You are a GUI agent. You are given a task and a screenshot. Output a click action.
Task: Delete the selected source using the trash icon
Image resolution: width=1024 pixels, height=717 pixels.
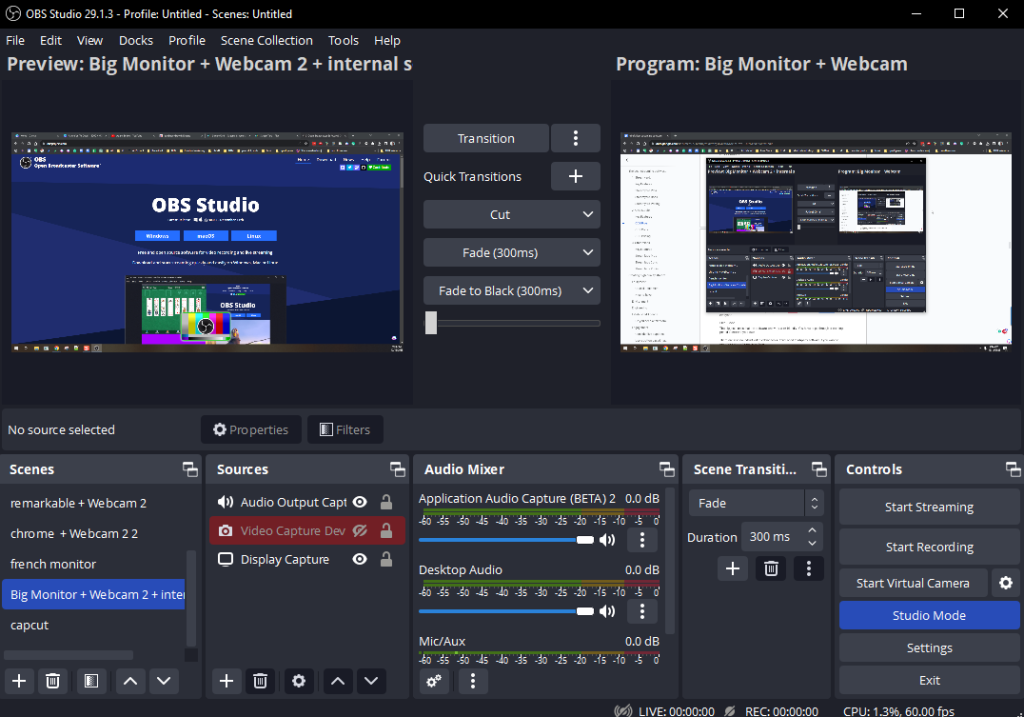pos(259,681)
